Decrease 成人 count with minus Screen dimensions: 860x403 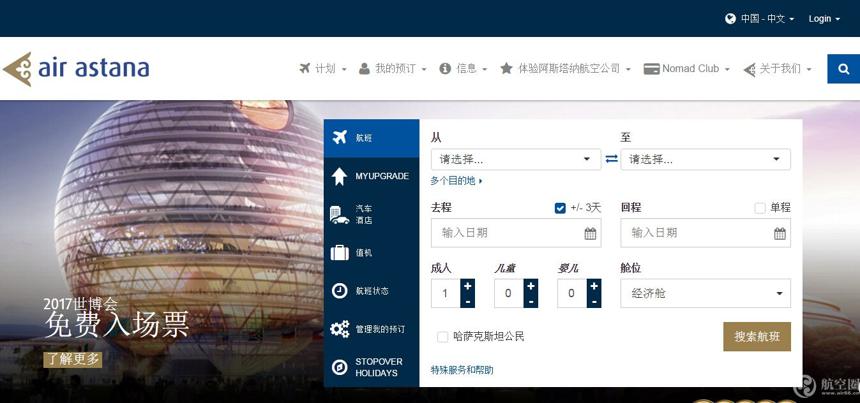point(467,301)
